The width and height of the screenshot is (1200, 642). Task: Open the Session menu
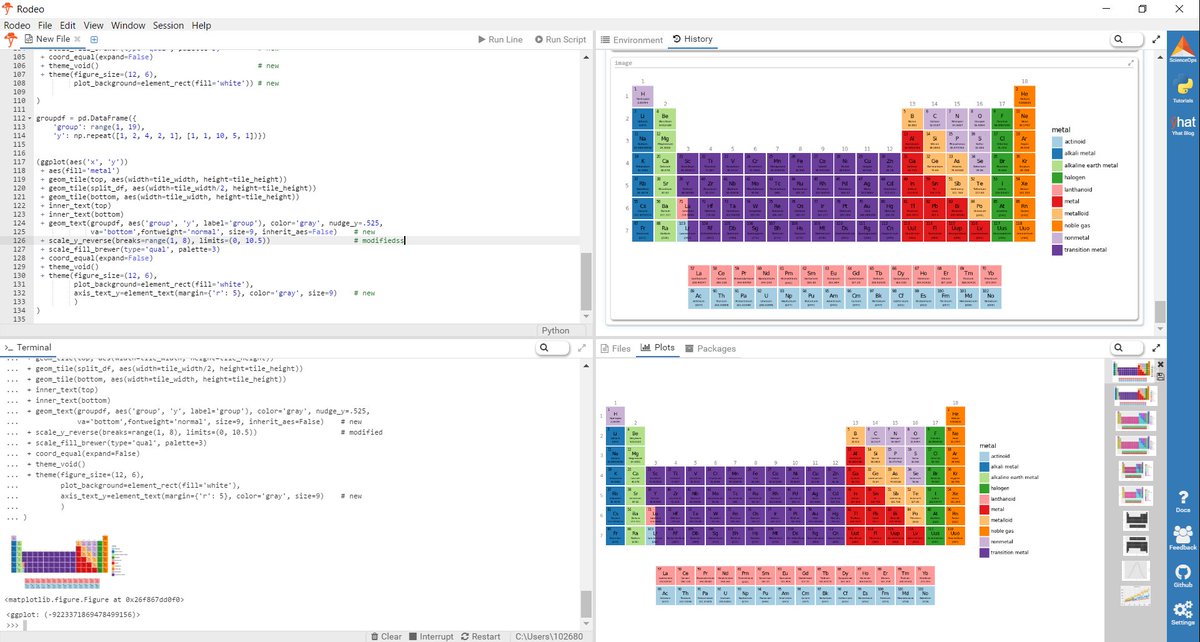pos(167,25)
